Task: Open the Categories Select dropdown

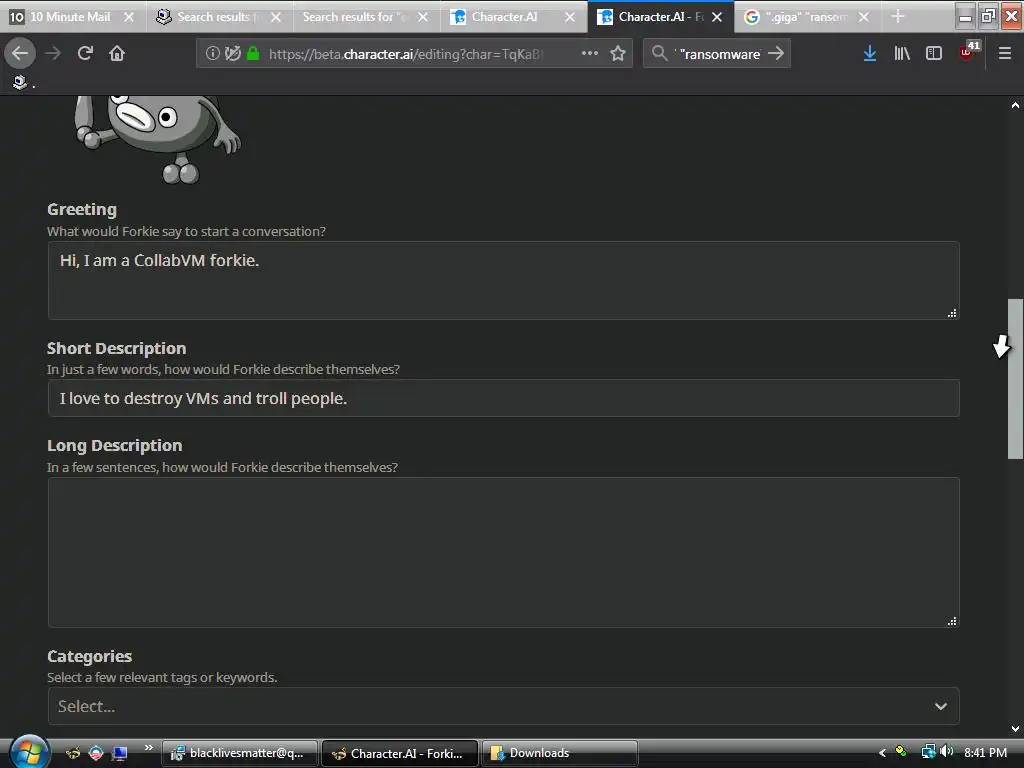Action: 504,706
